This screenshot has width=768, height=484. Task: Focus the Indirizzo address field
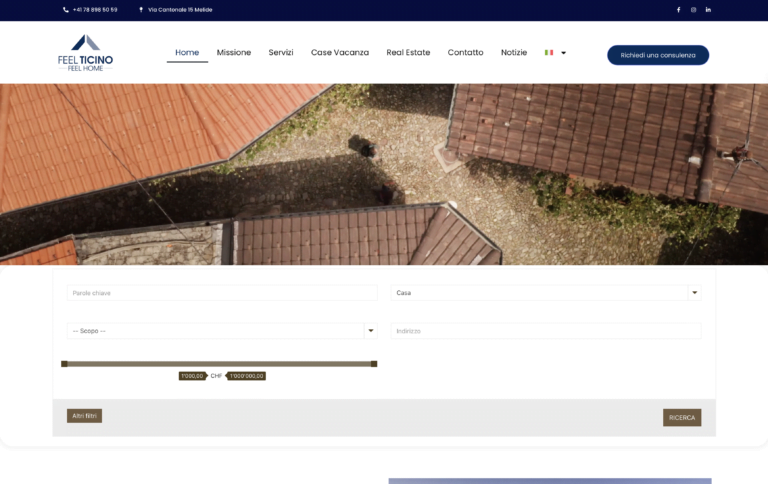coord(546,331)
